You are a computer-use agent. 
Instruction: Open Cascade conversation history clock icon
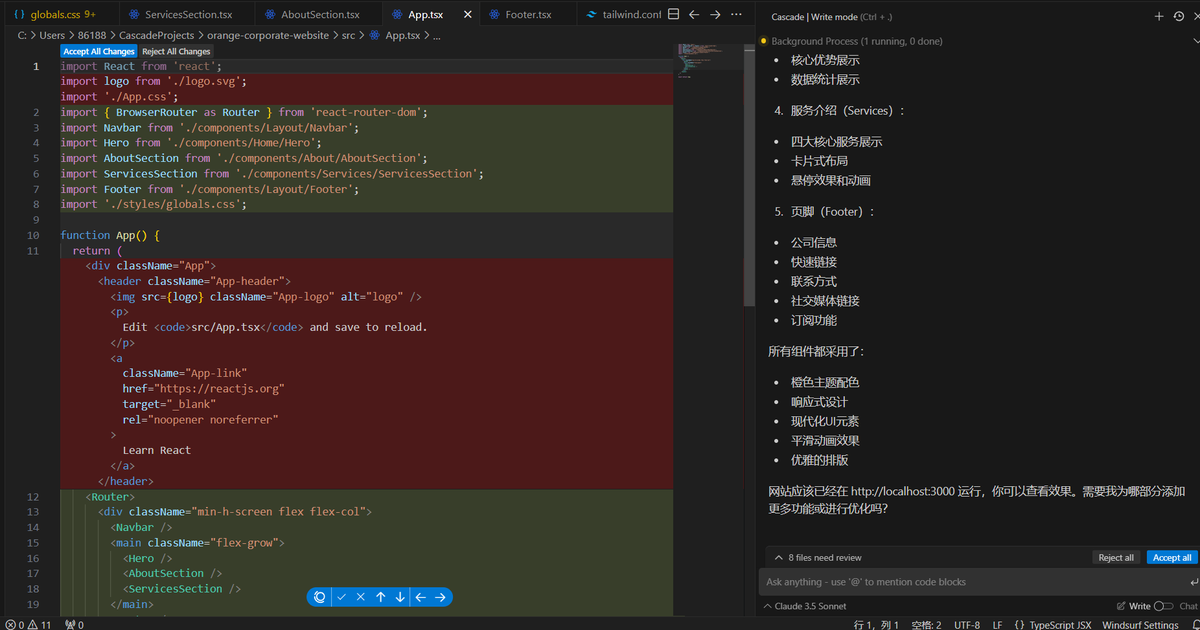click(1179, 16)
